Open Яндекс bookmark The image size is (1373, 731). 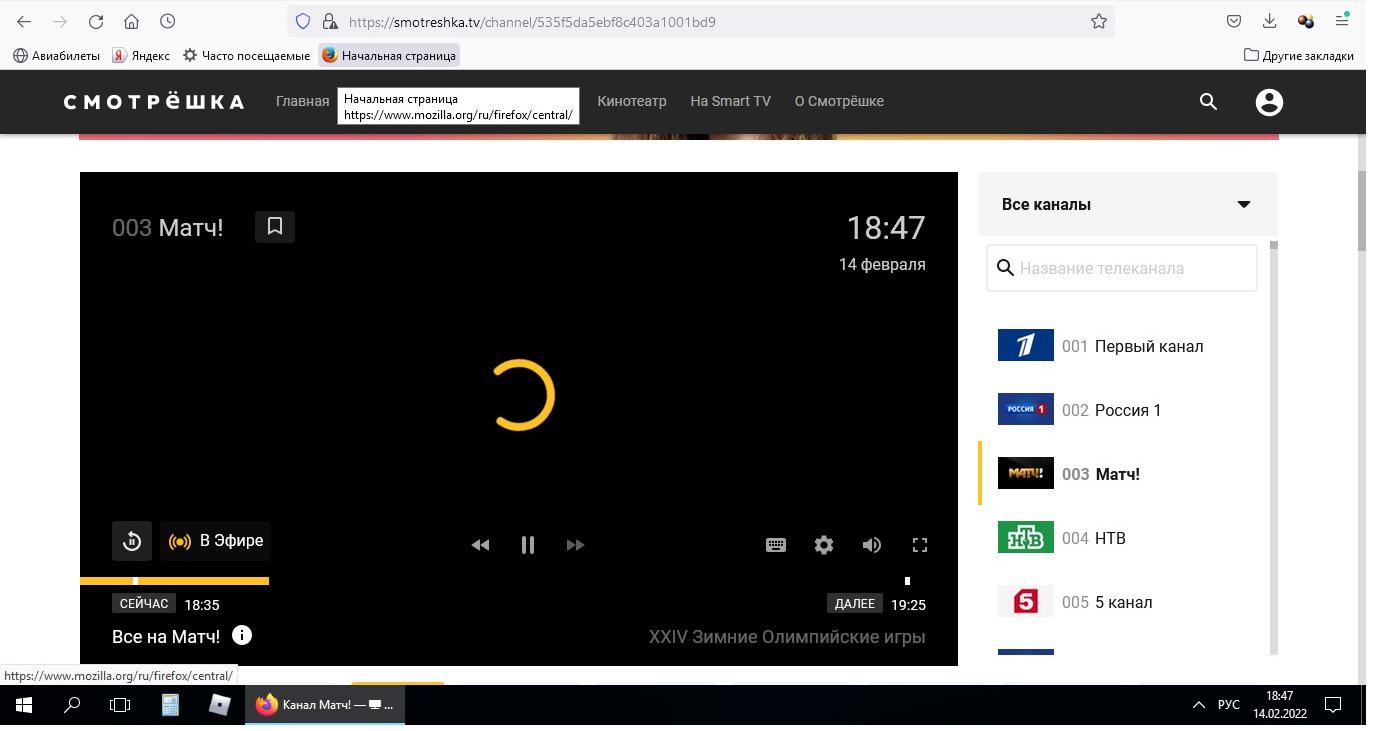(x=141, y=56)
